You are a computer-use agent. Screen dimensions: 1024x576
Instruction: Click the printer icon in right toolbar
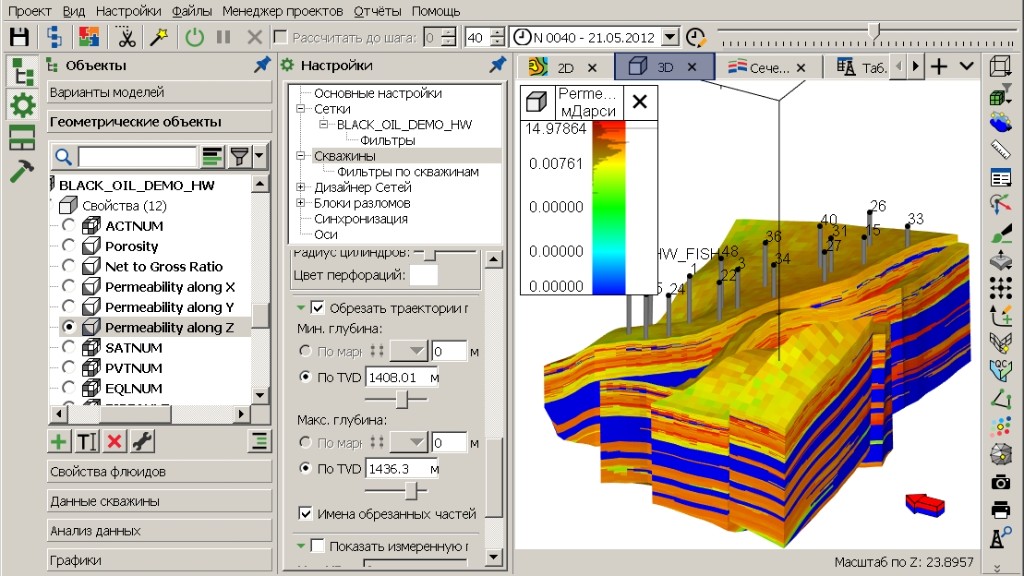click(1000, 510)
